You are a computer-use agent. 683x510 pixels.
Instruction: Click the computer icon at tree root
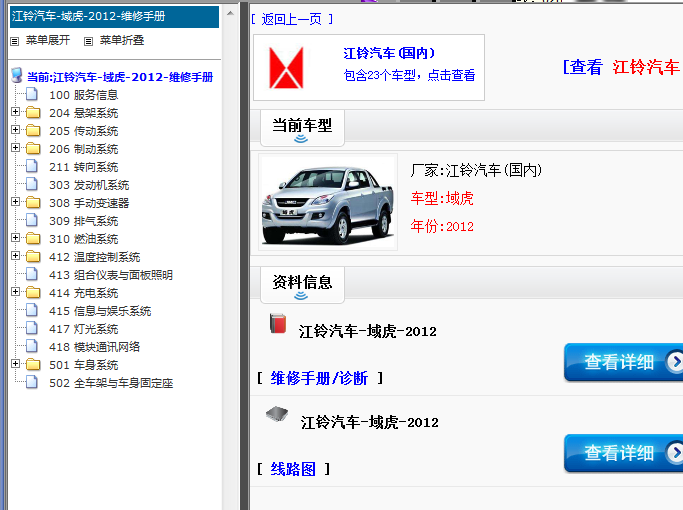coord(16,76)
